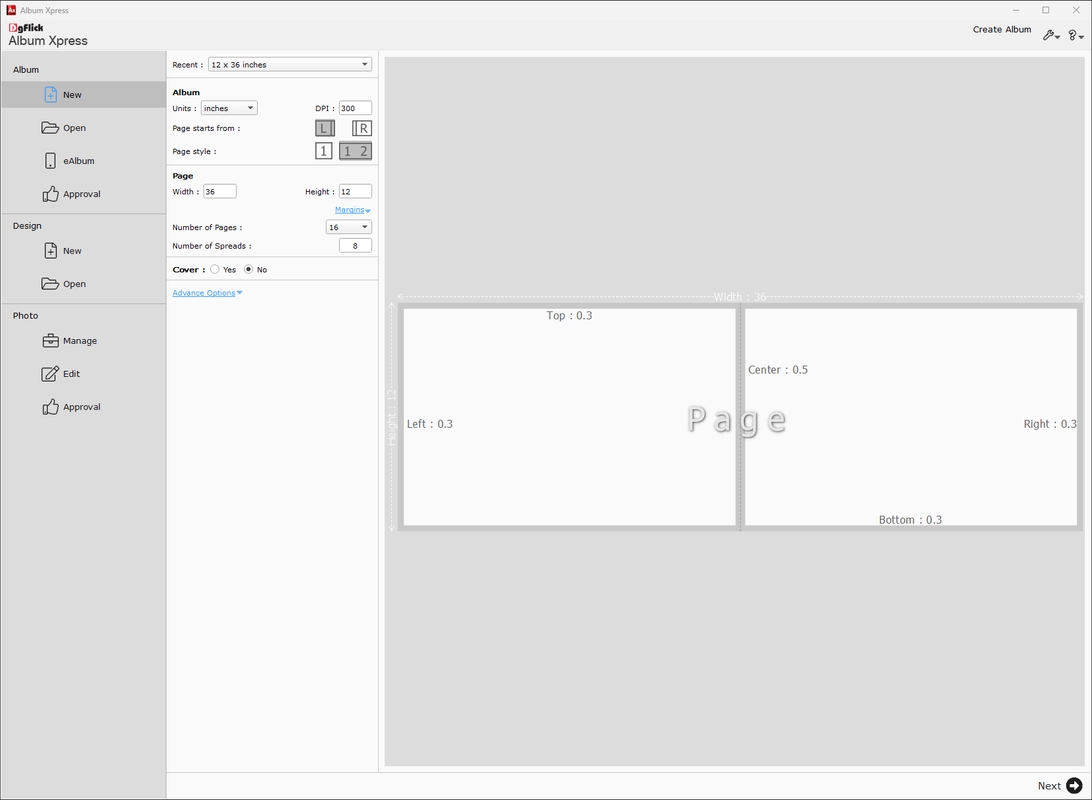Click the Manage briefcase icon
1092x800 pixels.
click(x=50, y=341)
